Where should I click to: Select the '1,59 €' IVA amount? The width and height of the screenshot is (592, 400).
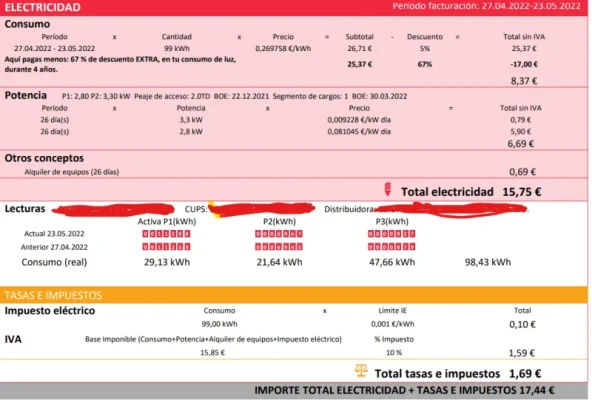522,353
